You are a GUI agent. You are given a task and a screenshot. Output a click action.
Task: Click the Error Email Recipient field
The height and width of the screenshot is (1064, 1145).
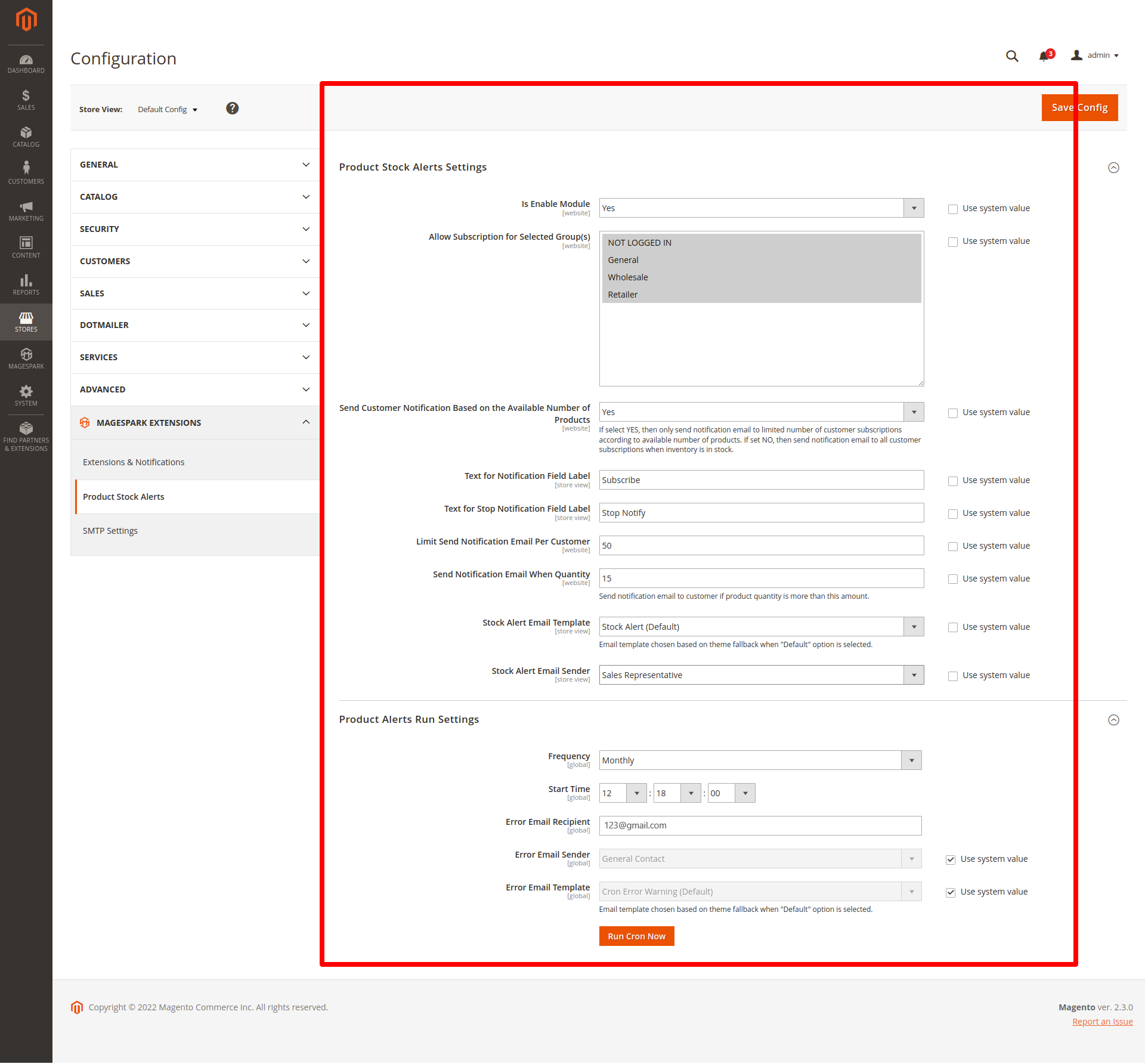point(760,826)
